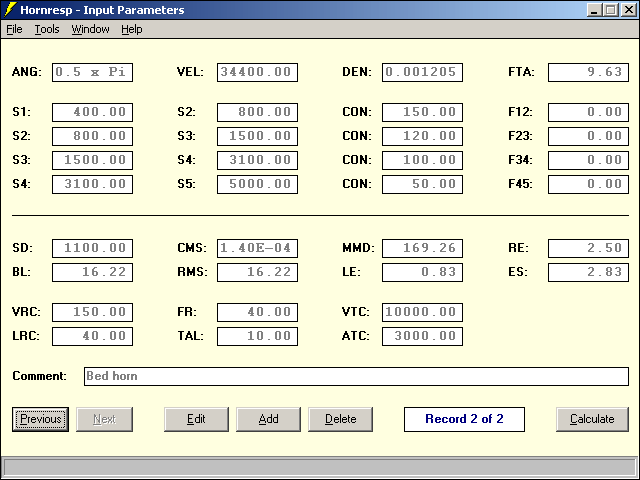
Task: Select the F23 field
Action: (588, 136)
